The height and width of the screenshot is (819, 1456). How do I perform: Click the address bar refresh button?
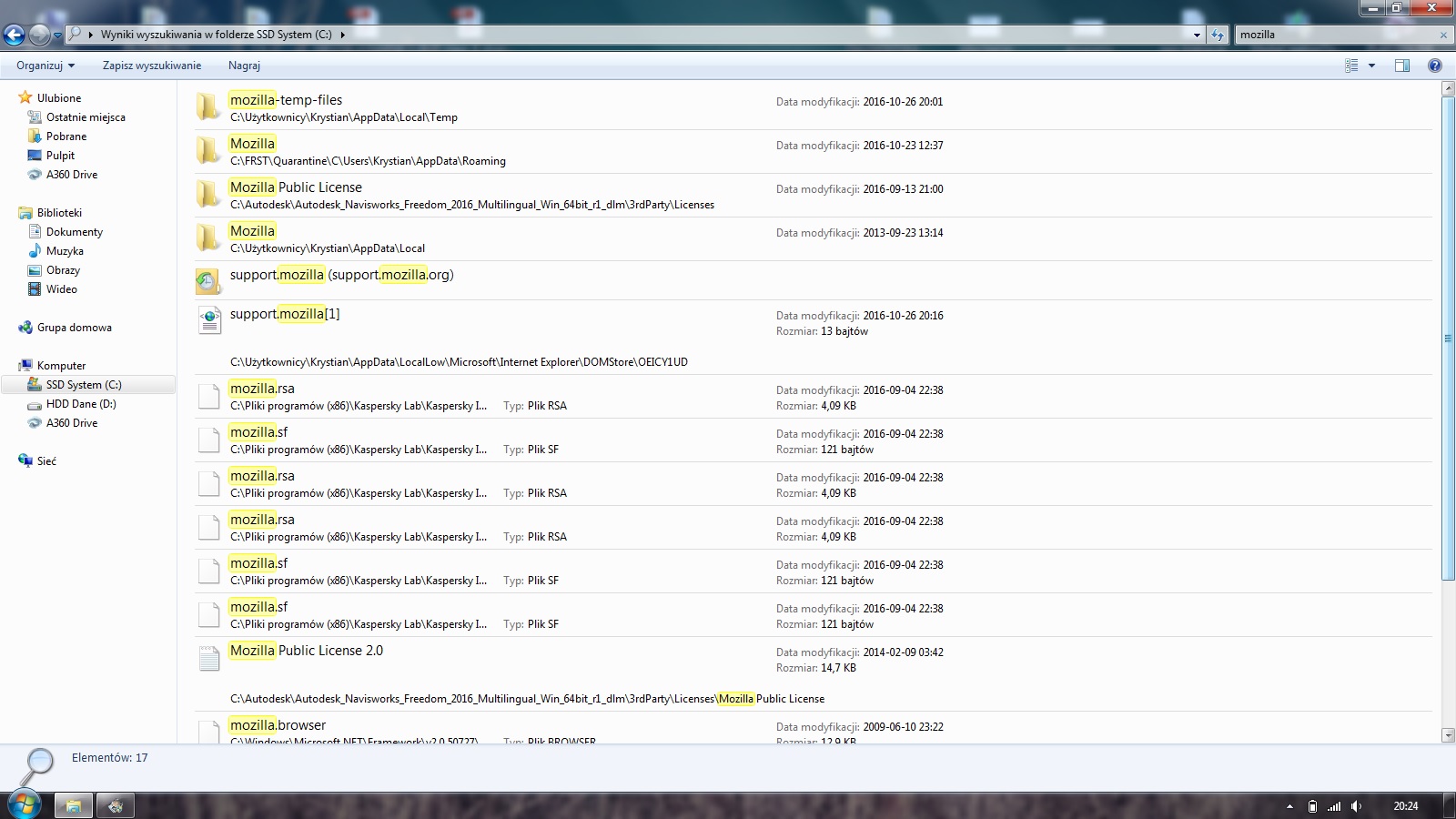[1218, 35]
